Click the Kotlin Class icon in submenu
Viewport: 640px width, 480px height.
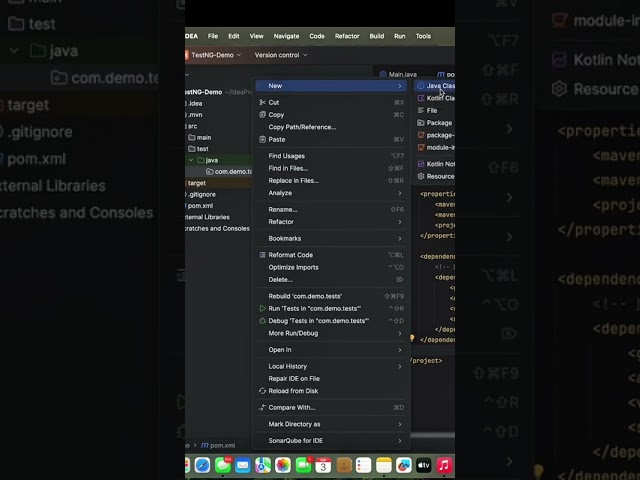(421, 98)
